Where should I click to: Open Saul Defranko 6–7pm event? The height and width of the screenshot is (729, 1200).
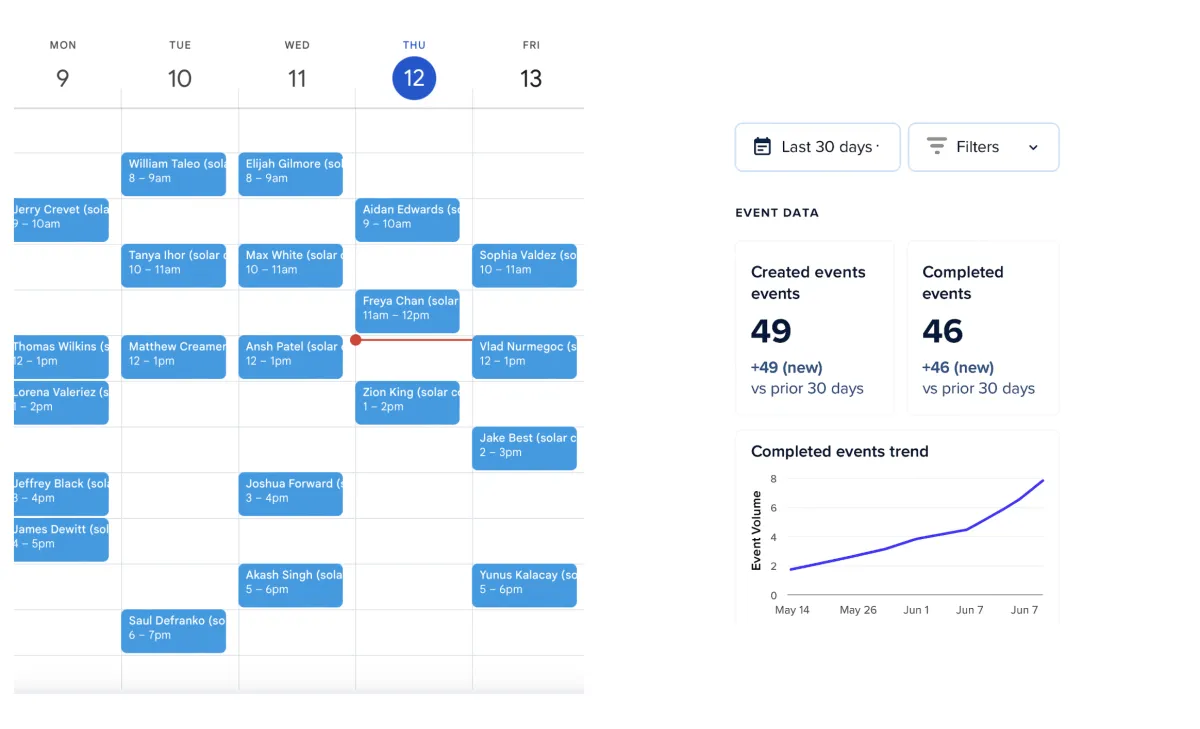174,632
